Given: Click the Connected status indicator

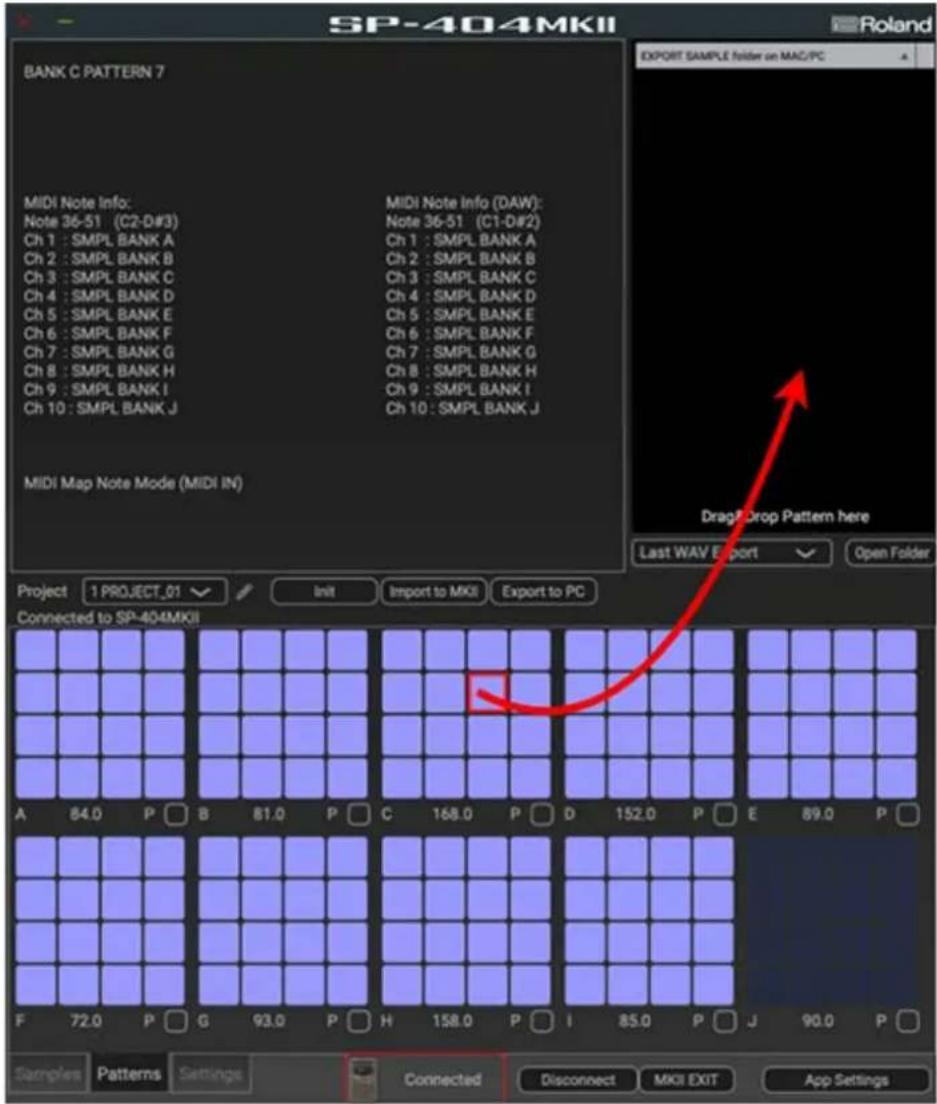Looking at the screenshot, I should [x=442, y=1079].
